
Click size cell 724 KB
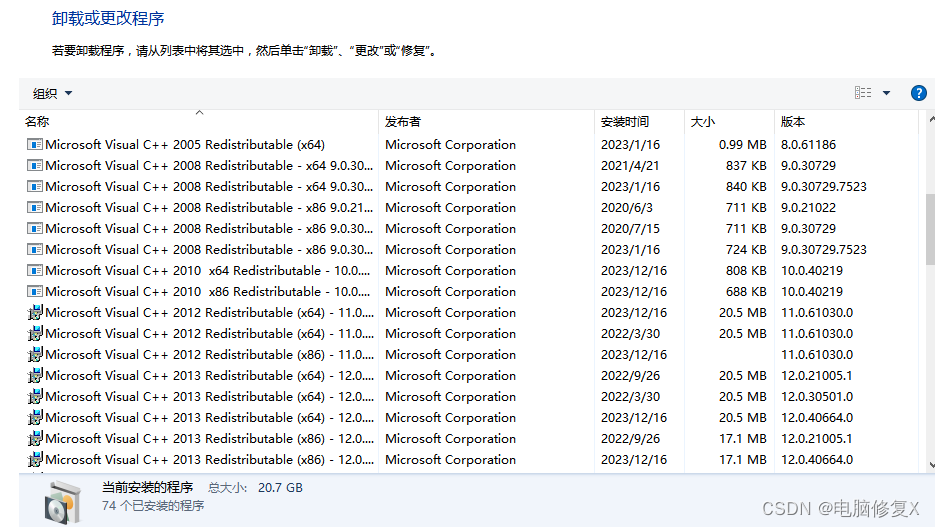click(746, 249)
